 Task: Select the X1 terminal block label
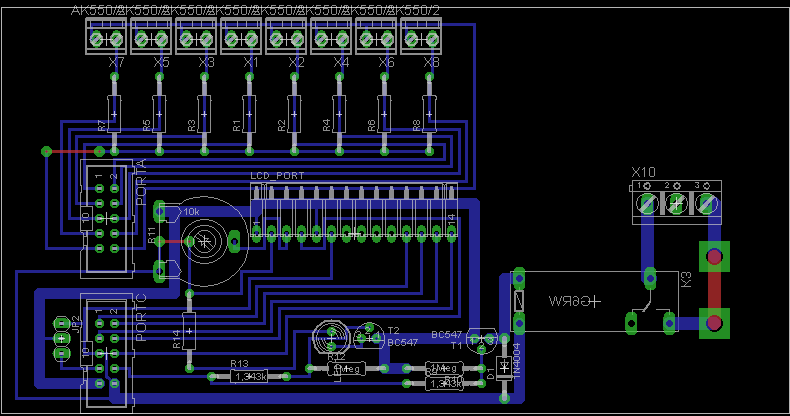click(x=251, y=62)
